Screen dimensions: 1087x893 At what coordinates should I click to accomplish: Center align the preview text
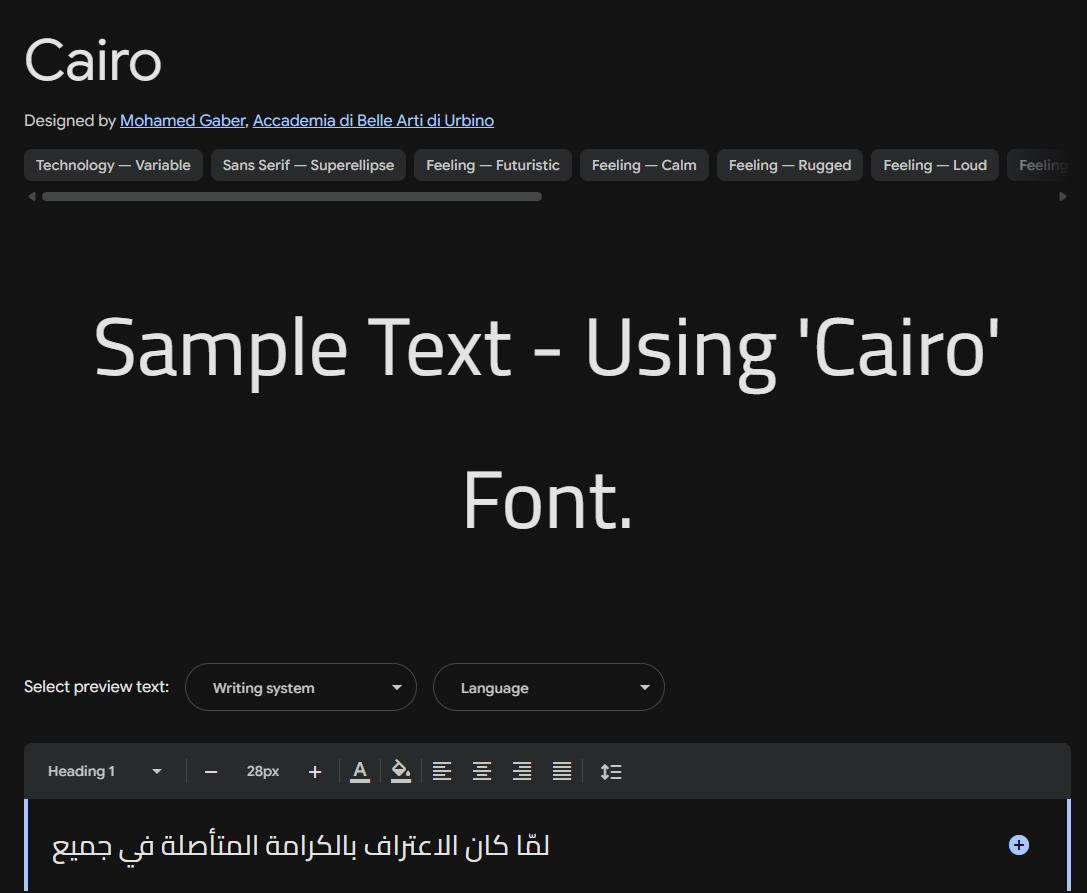coord(482,771)
